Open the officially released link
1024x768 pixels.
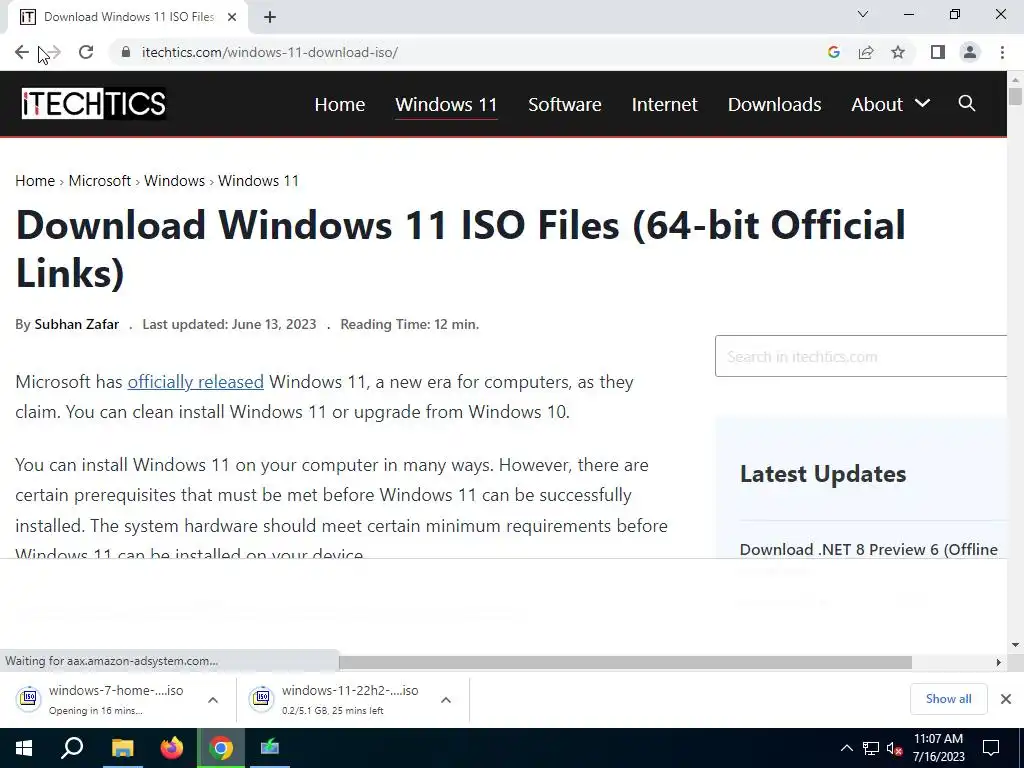195,382
